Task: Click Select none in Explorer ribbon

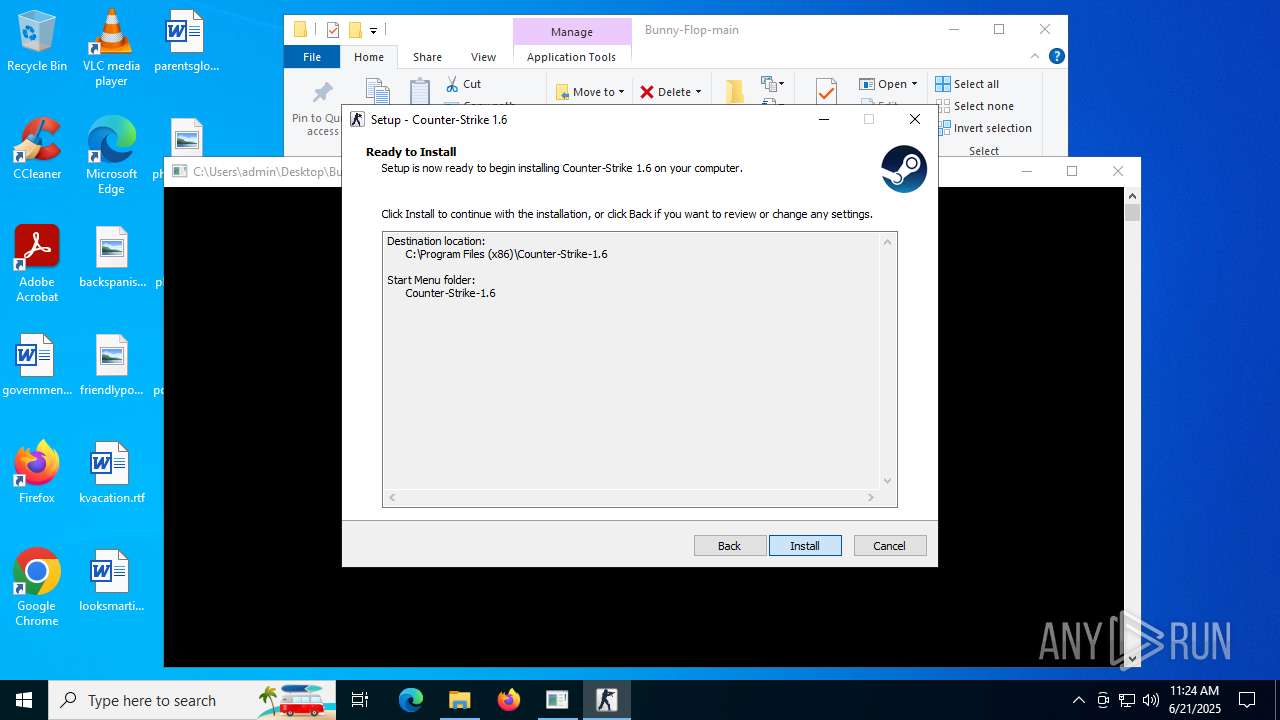Action: (974, 106)
